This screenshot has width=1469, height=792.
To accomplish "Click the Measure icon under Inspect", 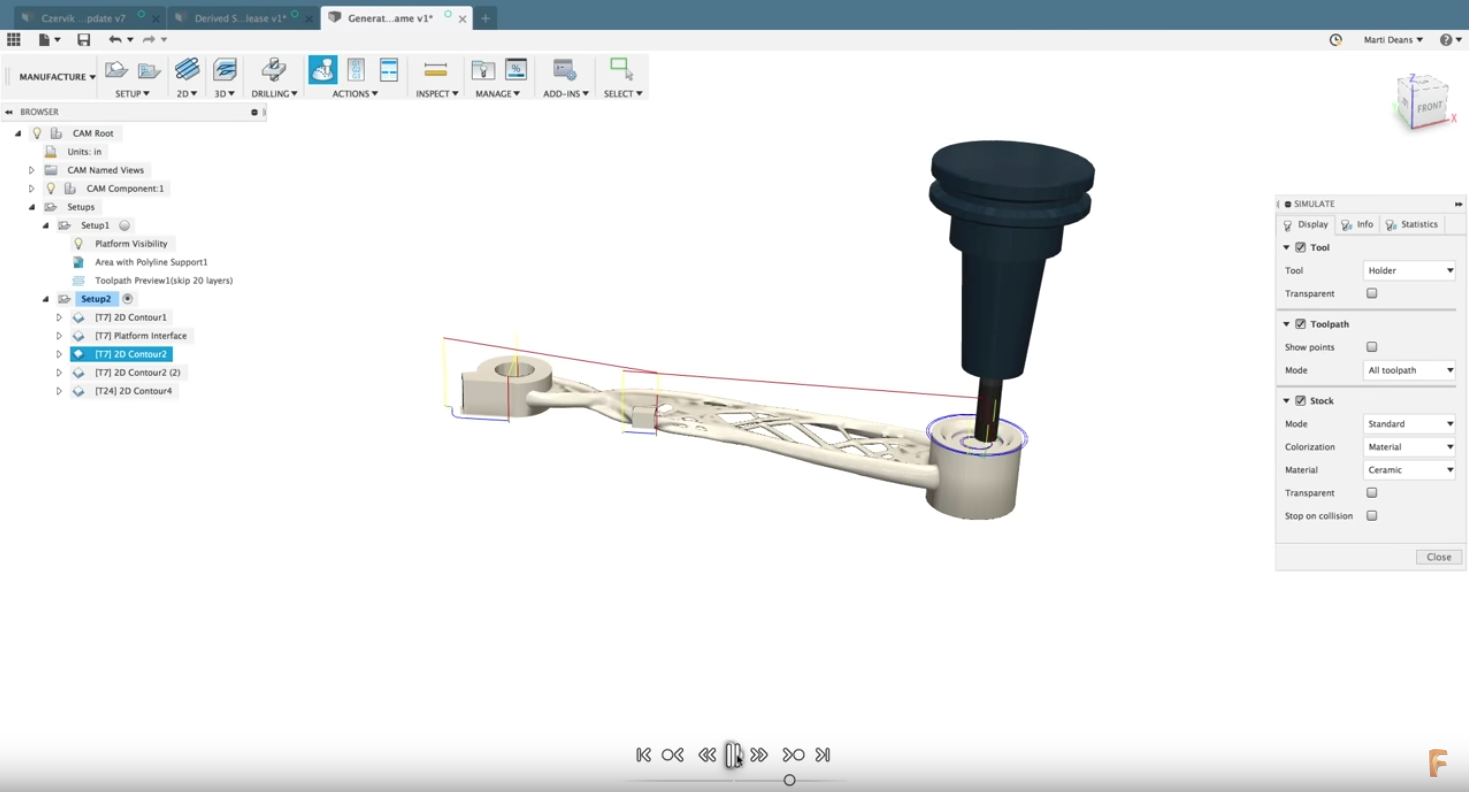I will 436,70.
